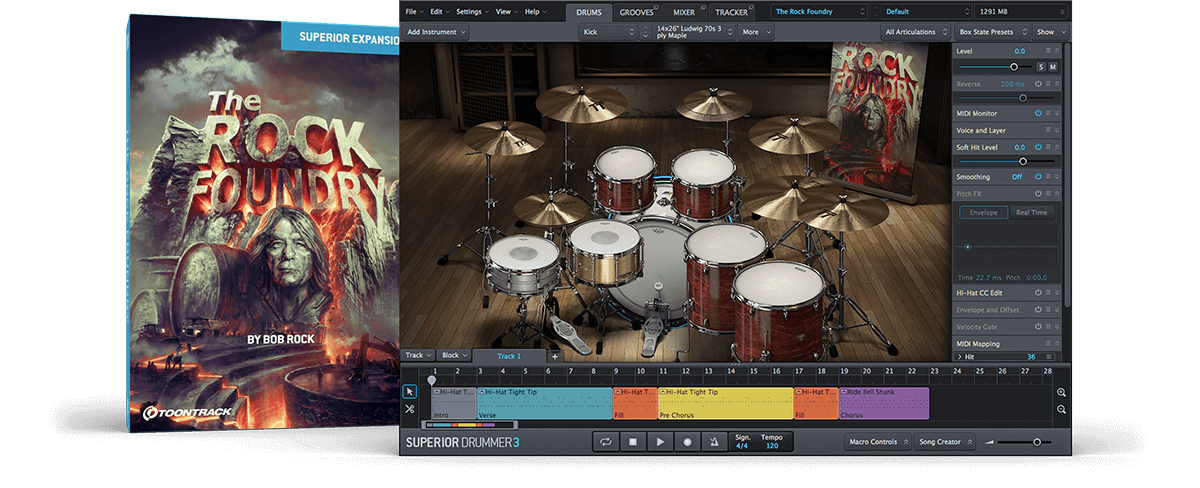Toggle Pitch FX power button
Screen dimensions: 1200x488
pos(1038,193)
